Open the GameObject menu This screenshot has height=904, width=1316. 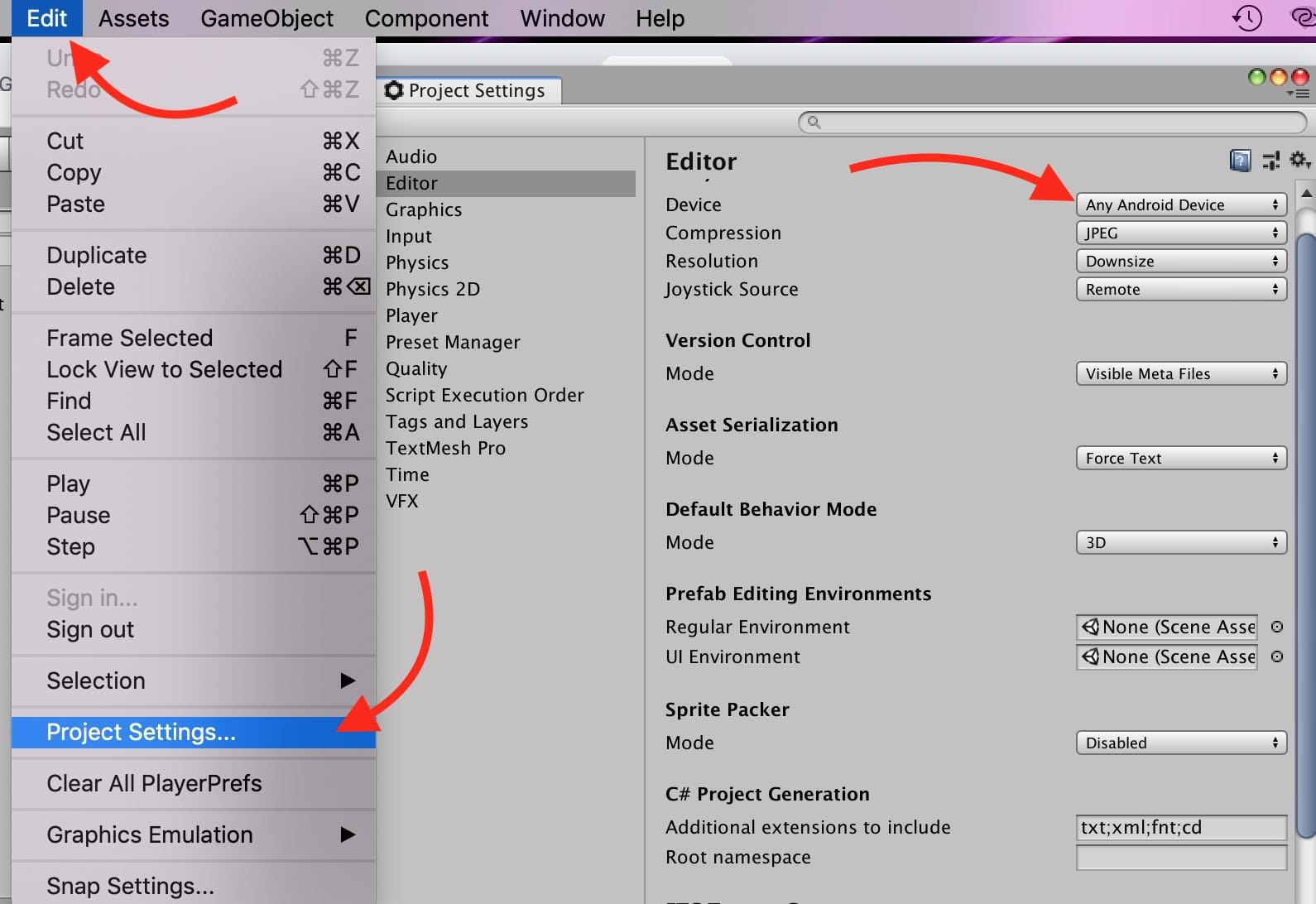click(x=267, y=18)
